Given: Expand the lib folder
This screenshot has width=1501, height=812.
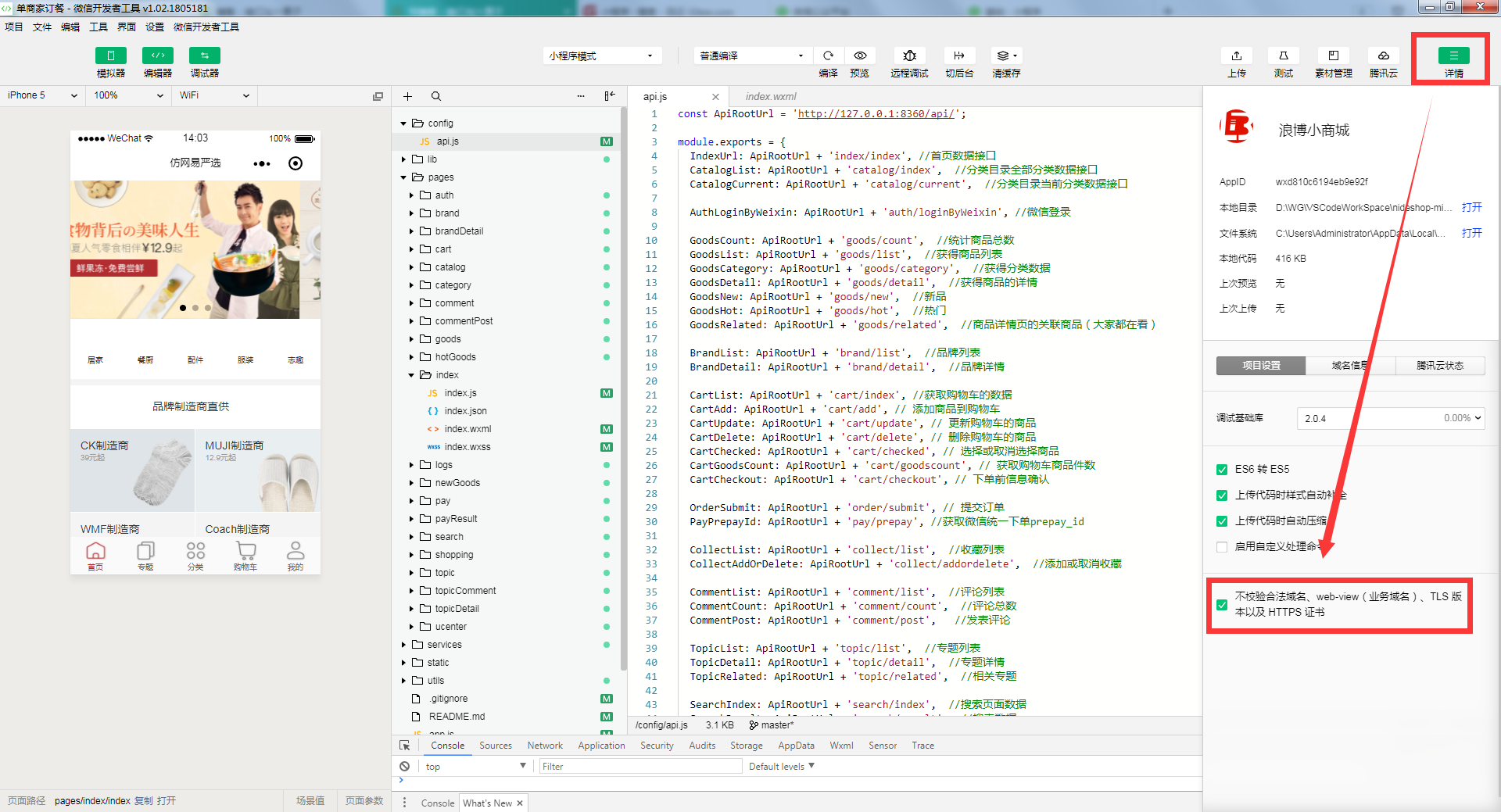Looking at the screenshot, I should (403, 159).
